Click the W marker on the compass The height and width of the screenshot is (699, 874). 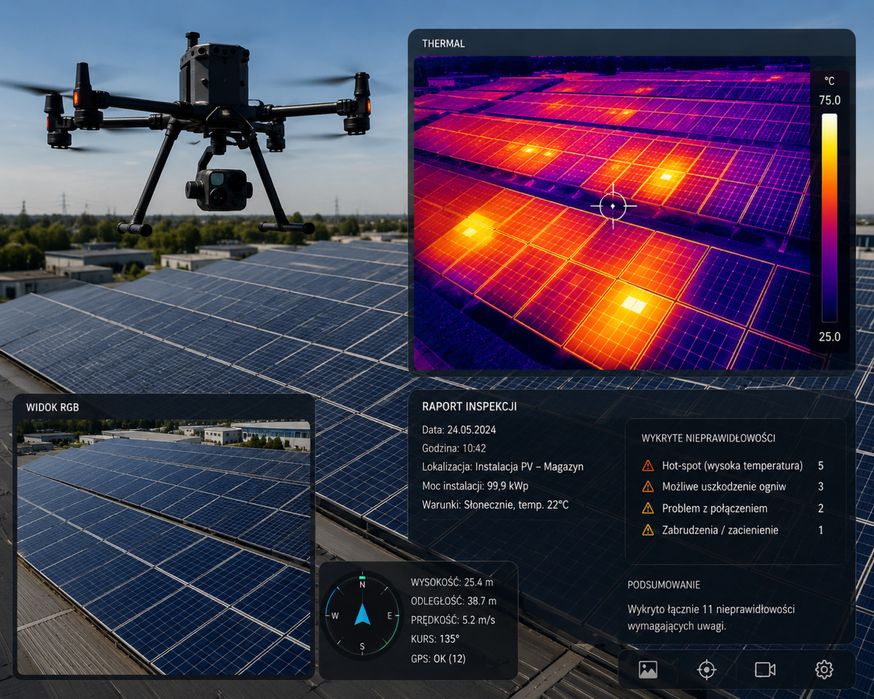coord(335,616)
